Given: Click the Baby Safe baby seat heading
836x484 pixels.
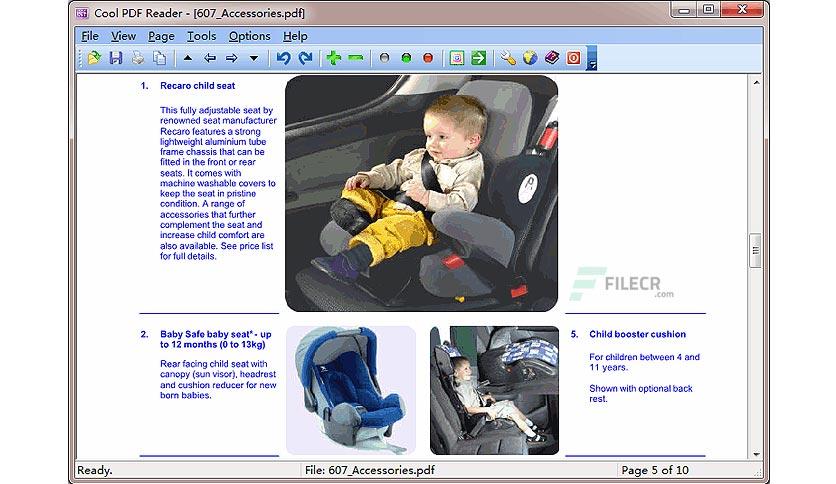Looking at the screenshot, I should 215,339.
